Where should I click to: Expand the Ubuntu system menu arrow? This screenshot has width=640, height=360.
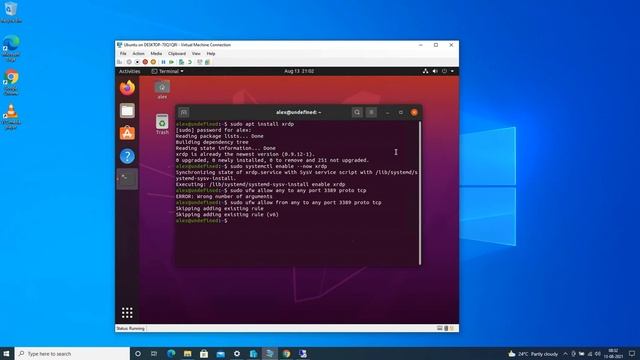coord(452,71)
